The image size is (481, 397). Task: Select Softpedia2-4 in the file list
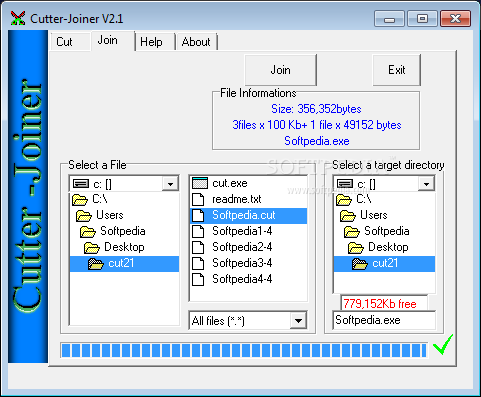248,247
